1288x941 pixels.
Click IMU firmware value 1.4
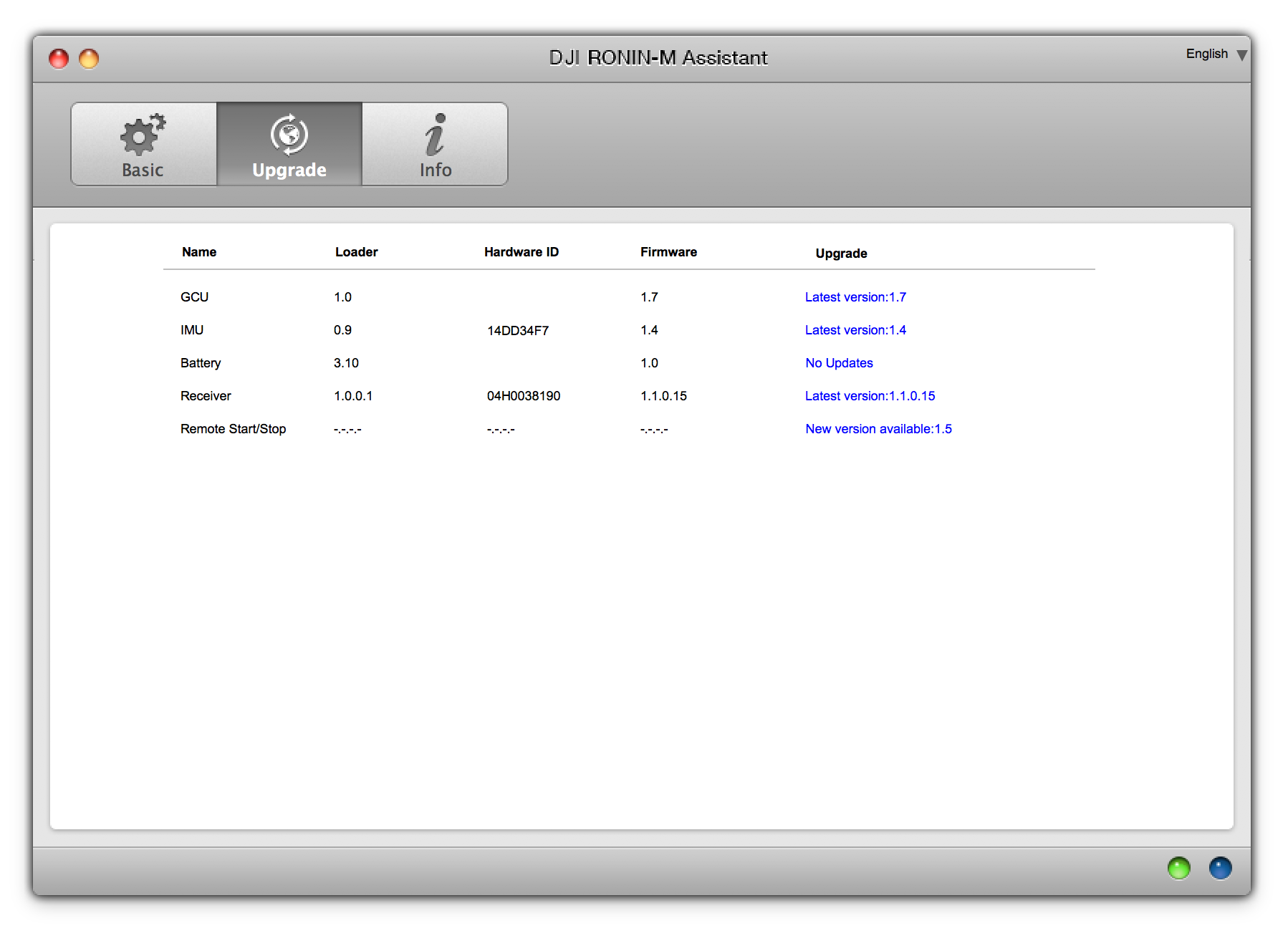click(x=649, y=330)
